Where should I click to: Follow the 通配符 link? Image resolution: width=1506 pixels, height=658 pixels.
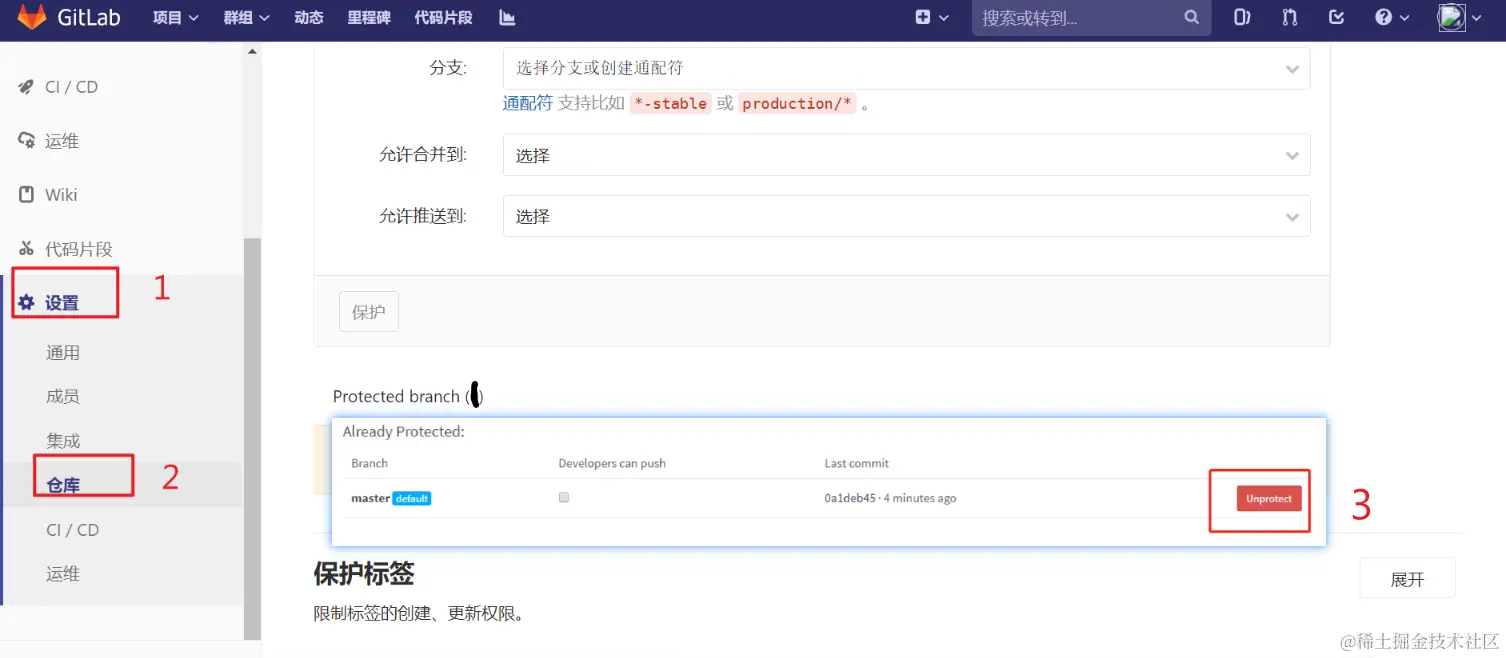(x=528, y=103)
